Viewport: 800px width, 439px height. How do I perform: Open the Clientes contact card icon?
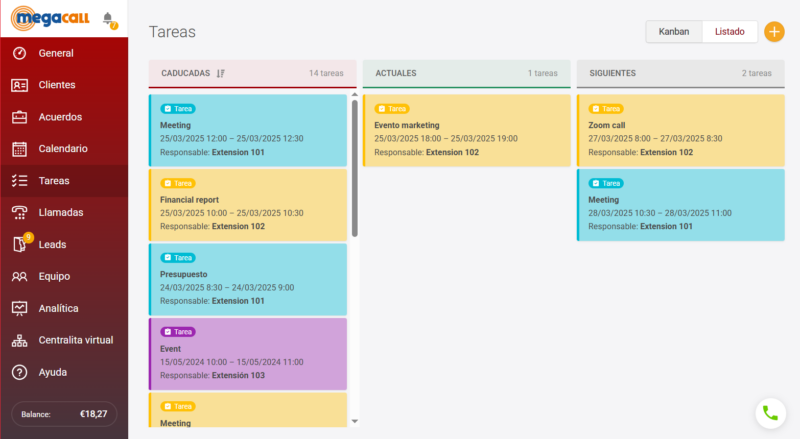click(19, 85)
